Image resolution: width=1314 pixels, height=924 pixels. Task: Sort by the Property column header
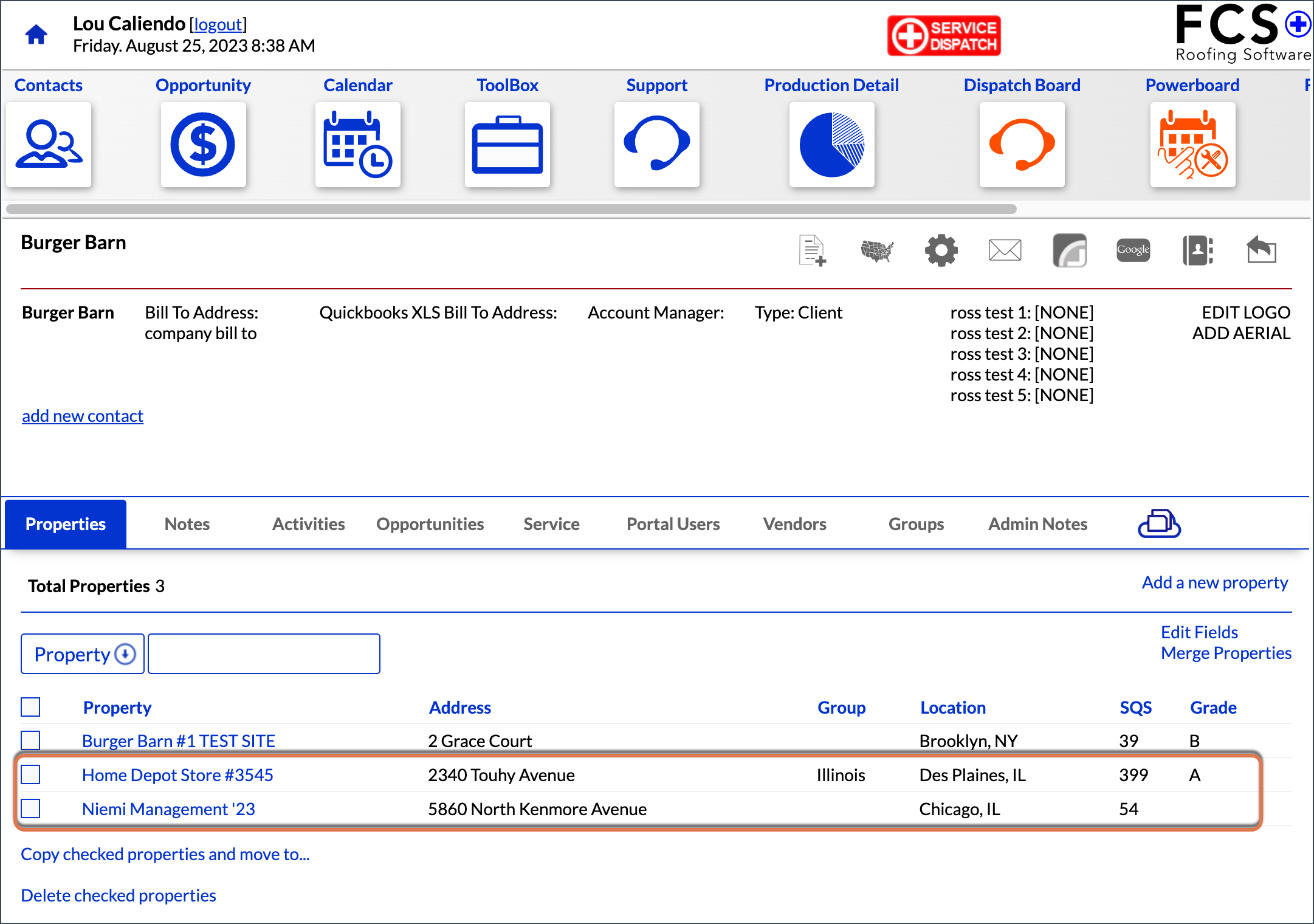[x=117, y=708]
